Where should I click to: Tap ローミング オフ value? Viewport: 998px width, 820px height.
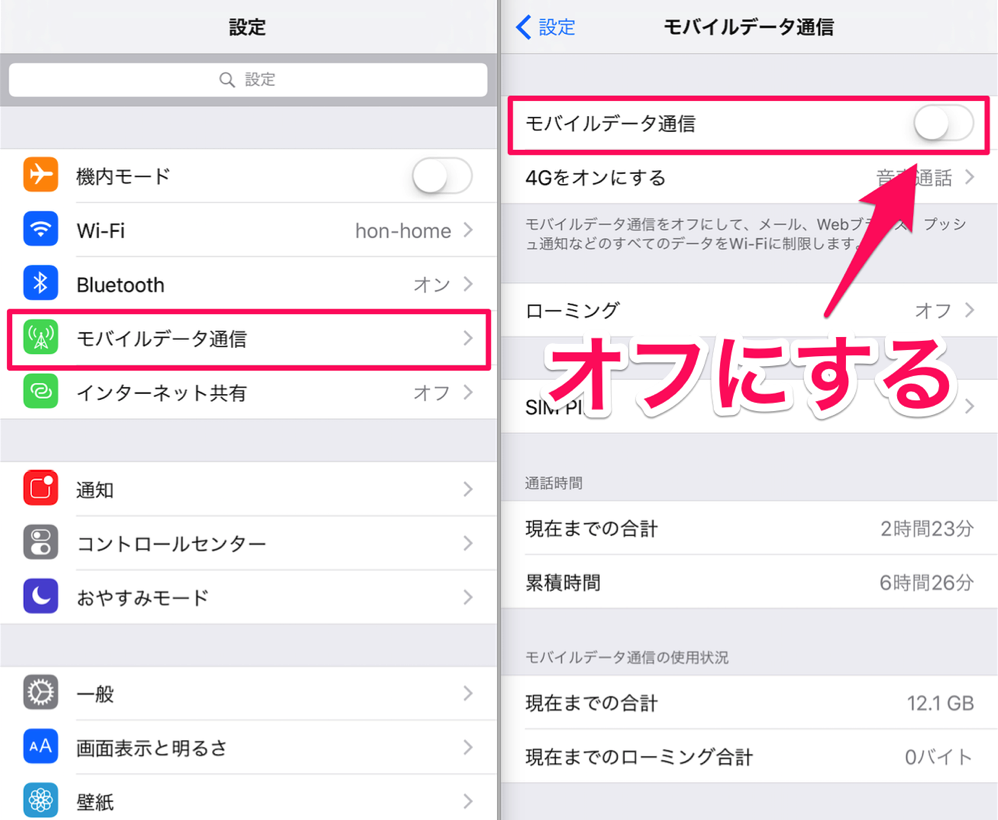pyautogui.click(x=933, y=311)
